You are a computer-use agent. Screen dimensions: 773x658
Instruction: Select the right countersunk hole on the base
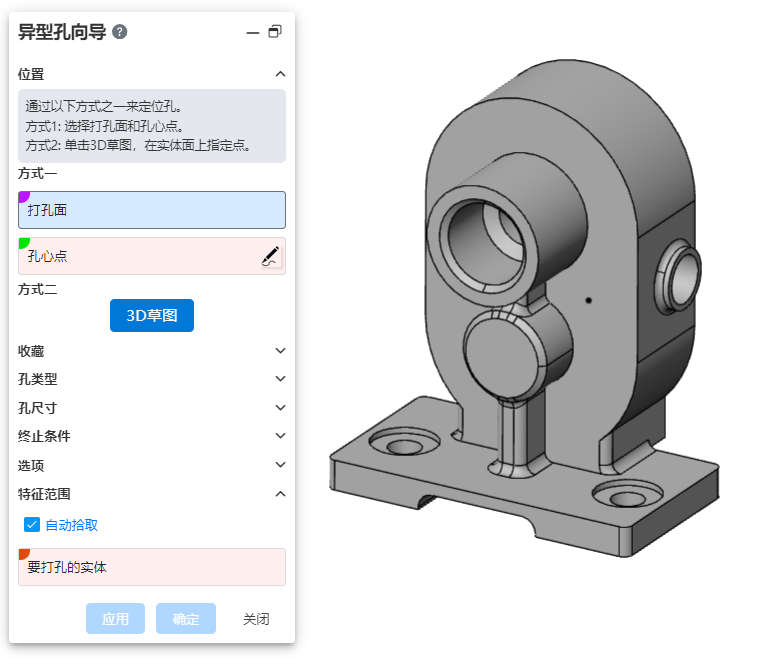(628, 495)
